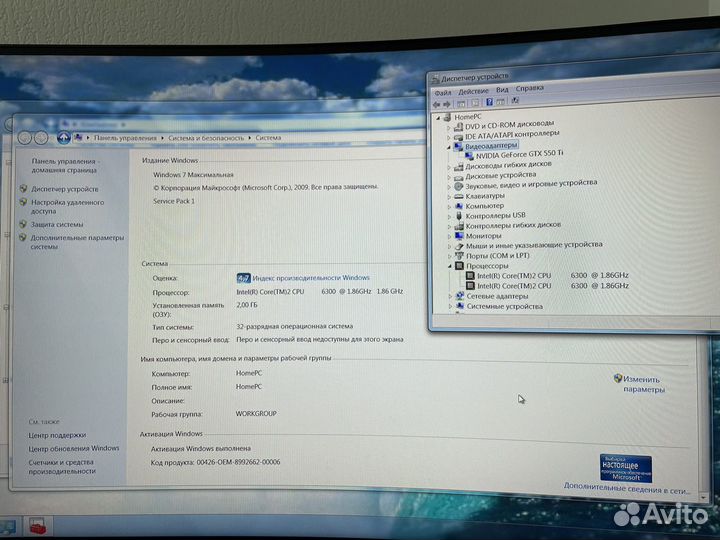
Task: Collapse the Процессоры node
Action: point(450,266)
